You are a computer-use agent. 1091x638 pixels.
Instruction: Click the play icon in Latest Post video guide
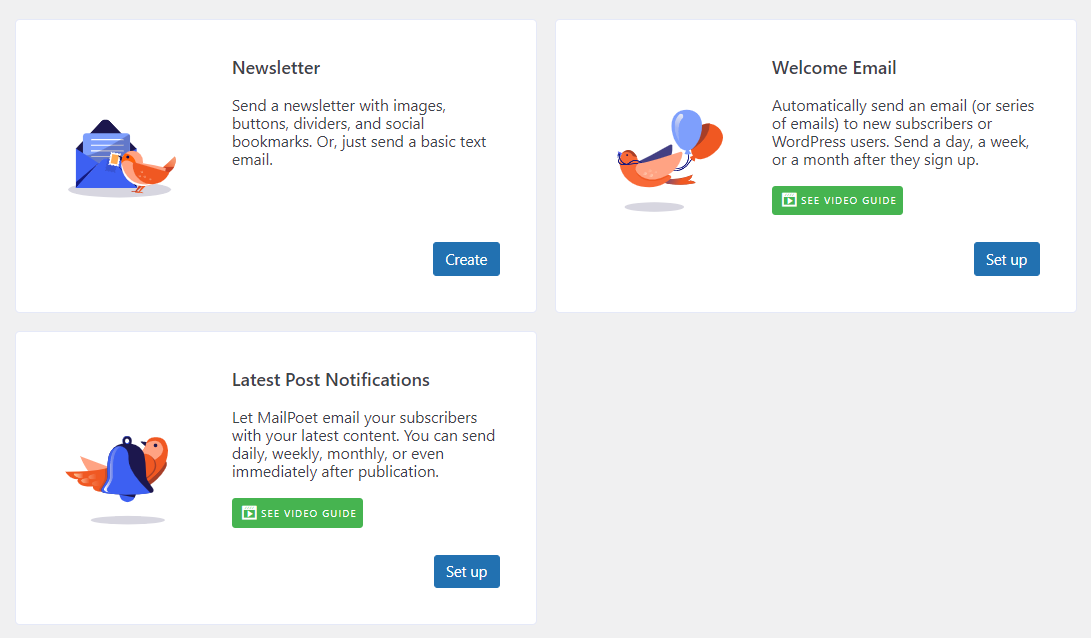coord(249,513)
